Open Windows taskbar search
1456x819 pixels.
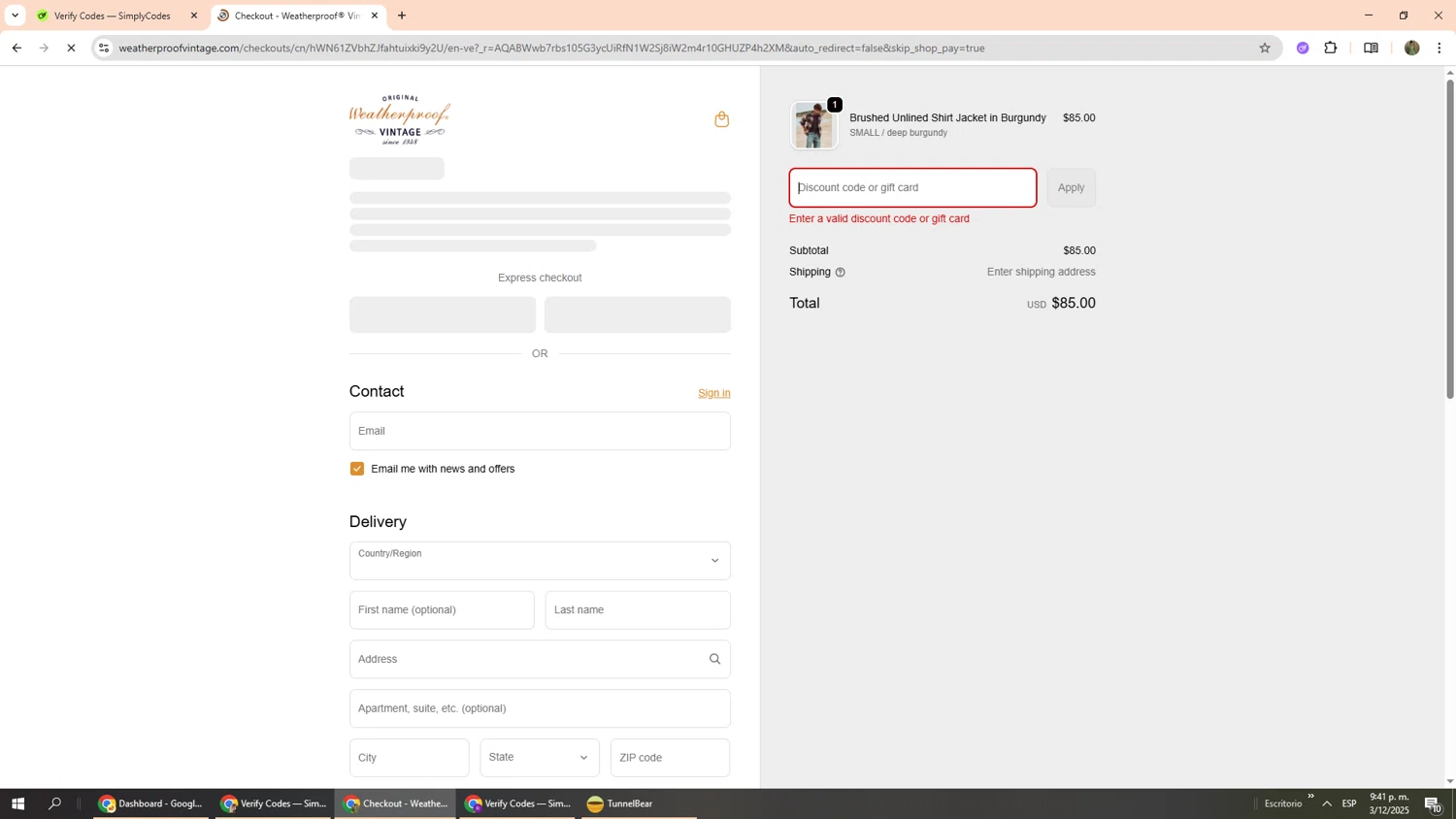click(x=55, y=803)
